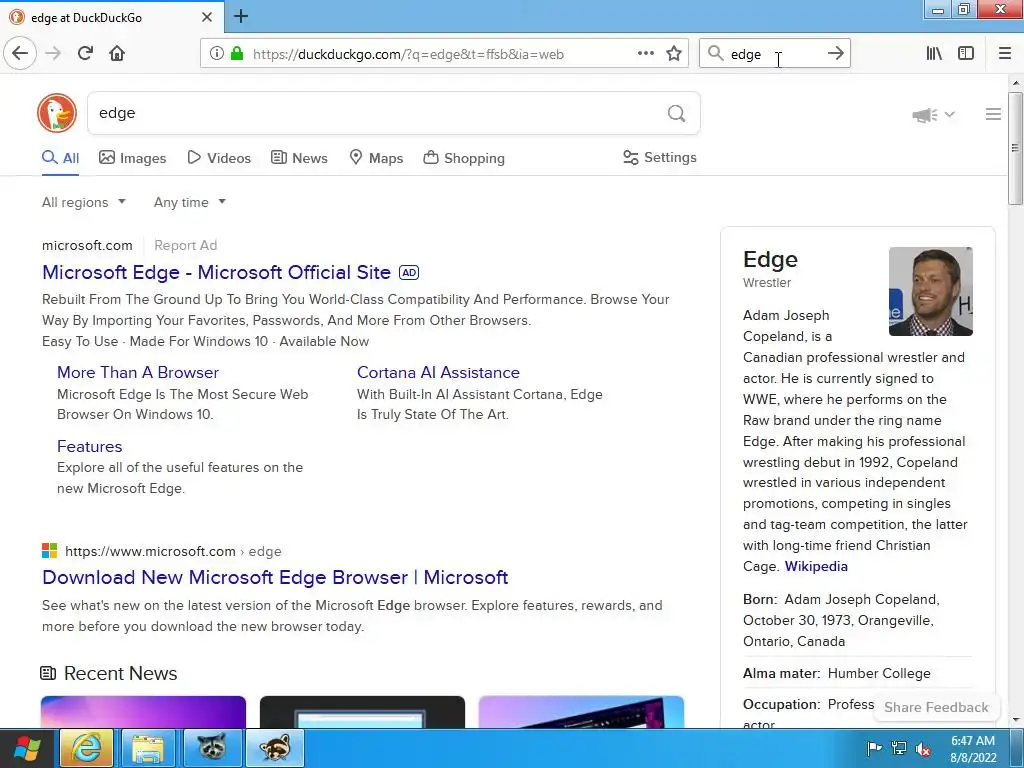This screenshot has height=768, width=1024.
Task: Click the DuckDuckGo duck logo
Action: pos(57,113)
